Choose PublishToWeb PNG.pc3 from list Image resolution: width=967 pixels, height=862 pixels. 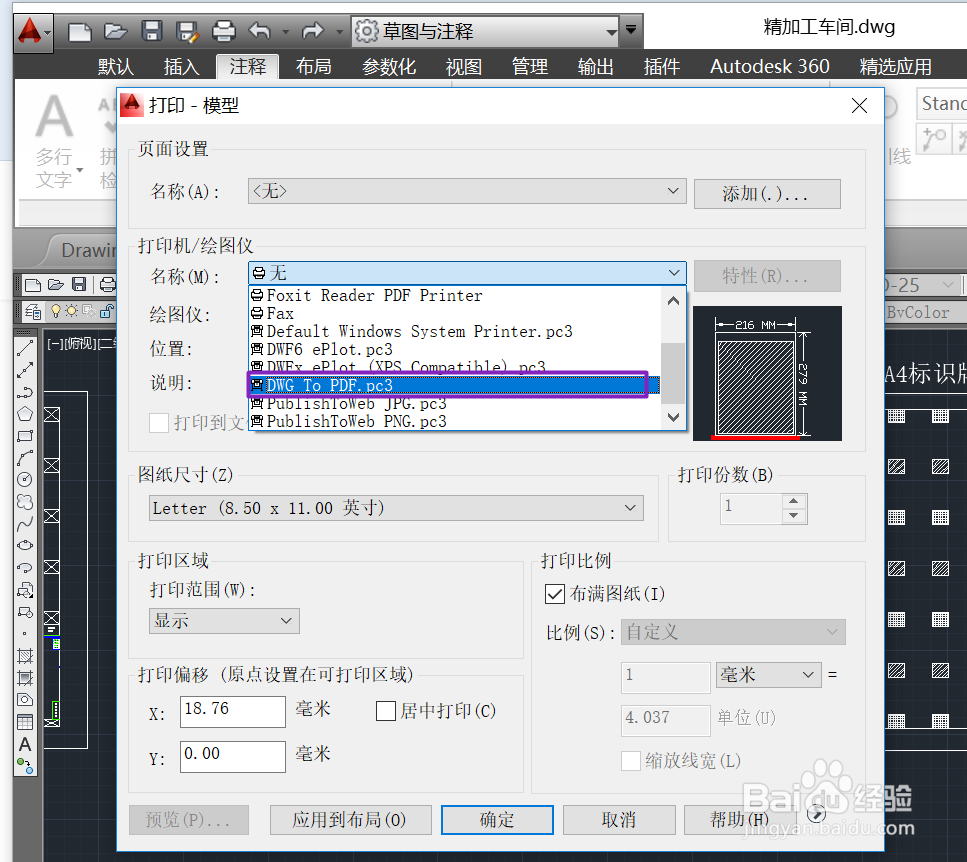(455, 422)
